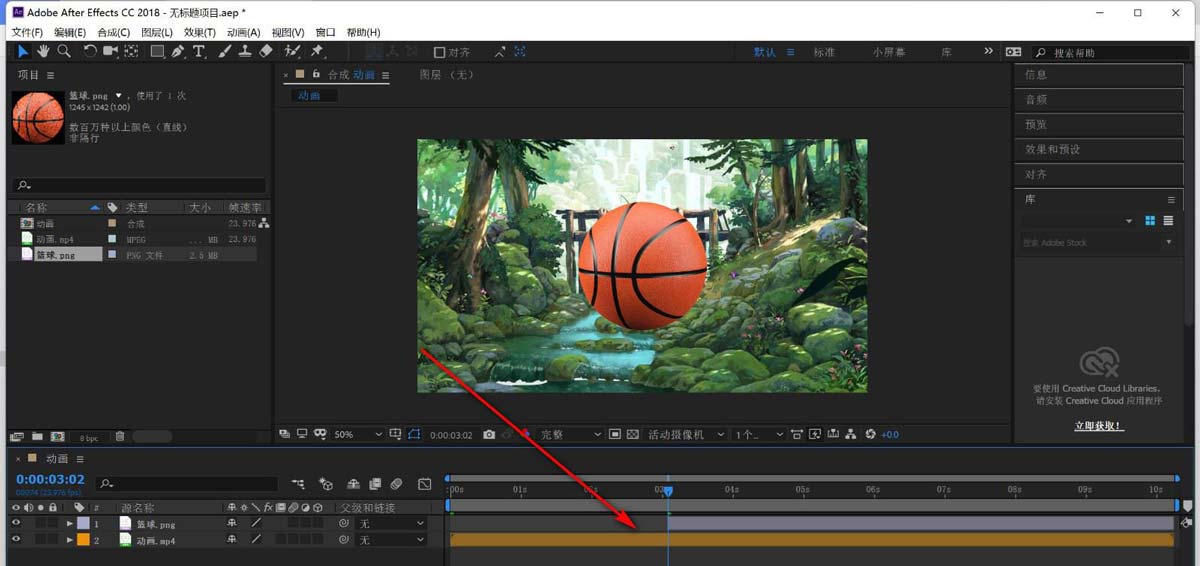
Task: Create a new composition from Project panel
Action: [x=57, y=436]
